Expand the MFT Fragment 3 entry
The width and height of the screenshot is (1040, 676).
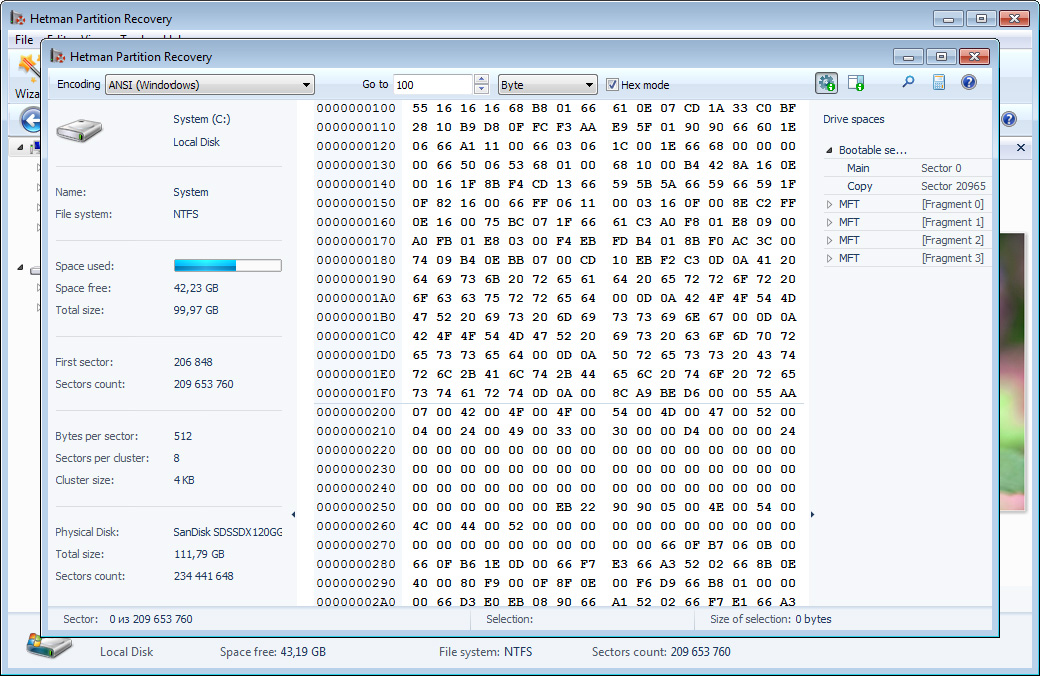(829, 259)
